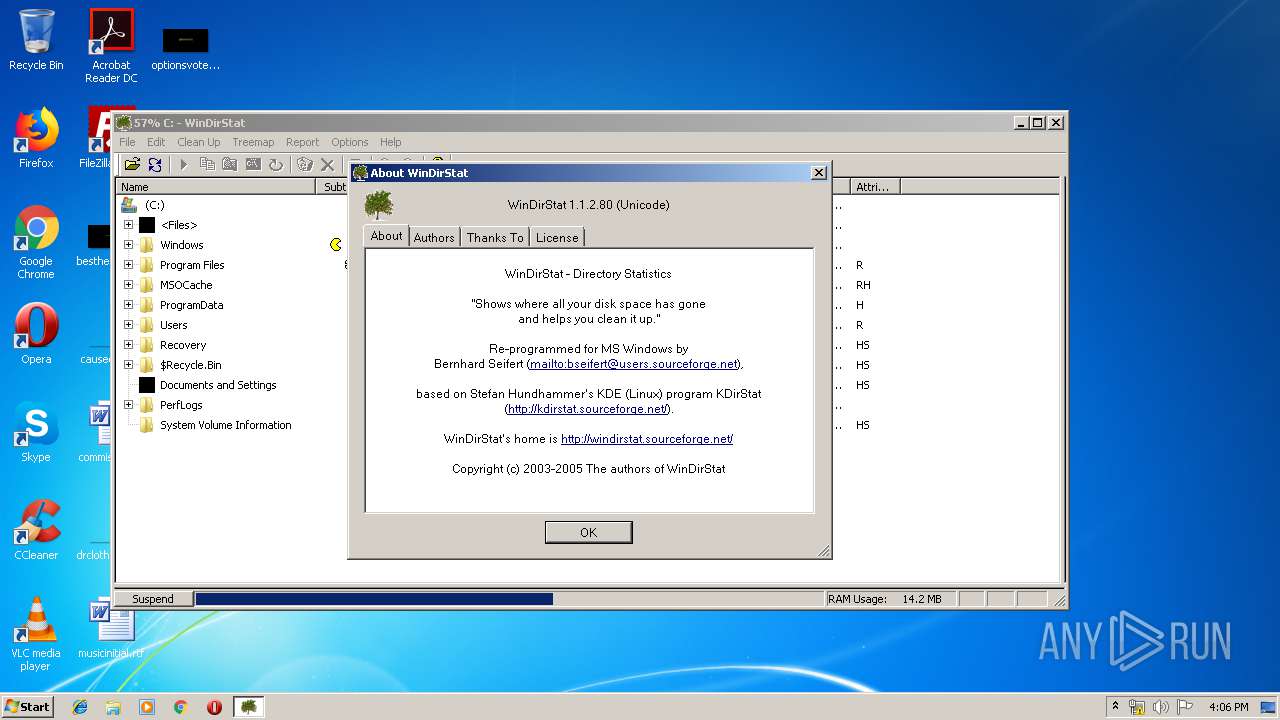Show hidden tray icons arrow
The height and width of the screenshot is (720, 1280).
point(1115,707)
